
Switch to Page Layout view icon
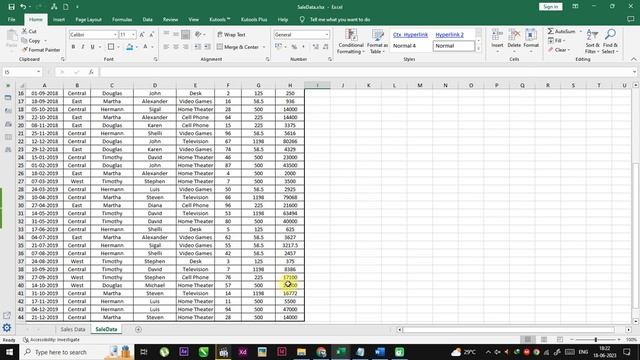coord(544,340)
